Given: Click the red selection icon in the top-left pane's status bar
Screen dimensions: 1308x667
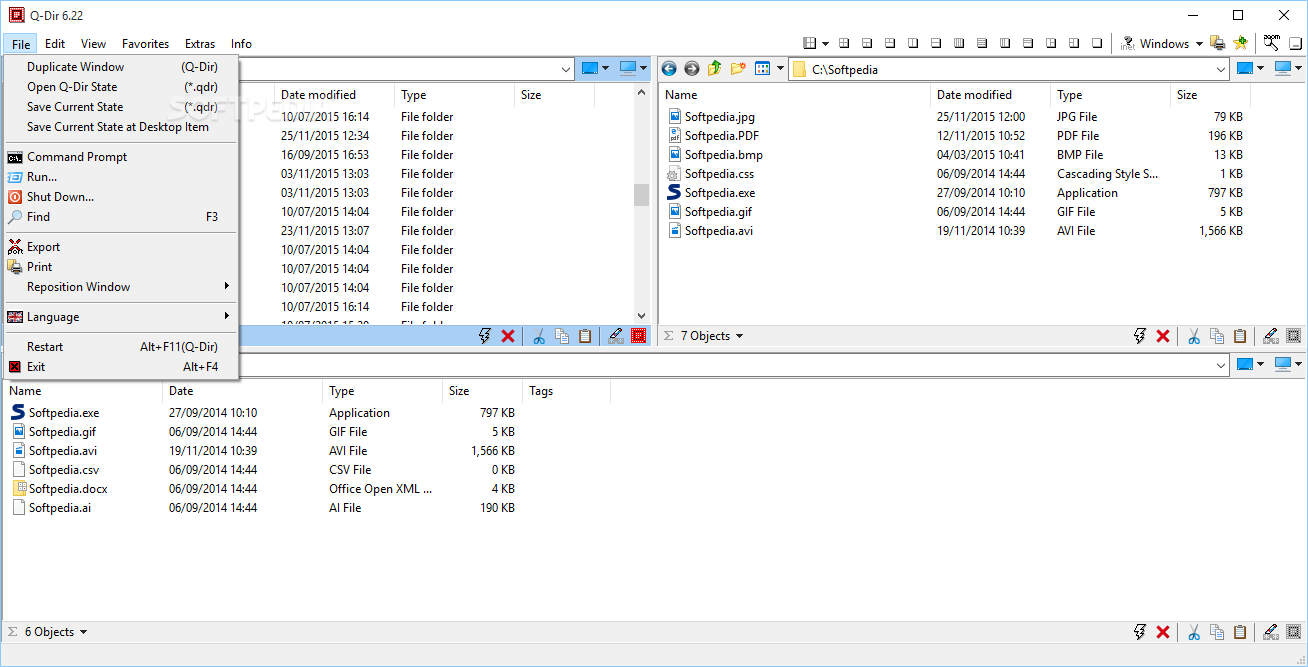Looking at the screenshot, I should (638, 336).
